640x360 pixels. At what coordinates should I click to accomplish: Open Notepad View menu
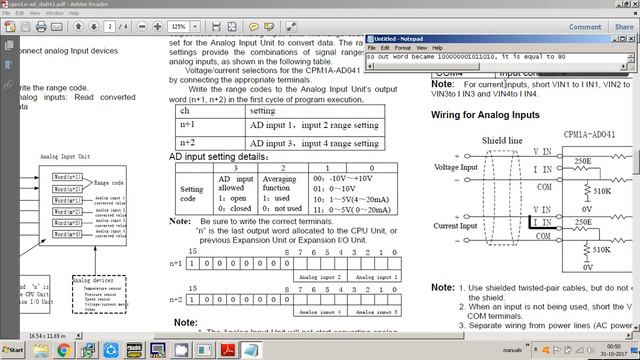tap(422, 48)
